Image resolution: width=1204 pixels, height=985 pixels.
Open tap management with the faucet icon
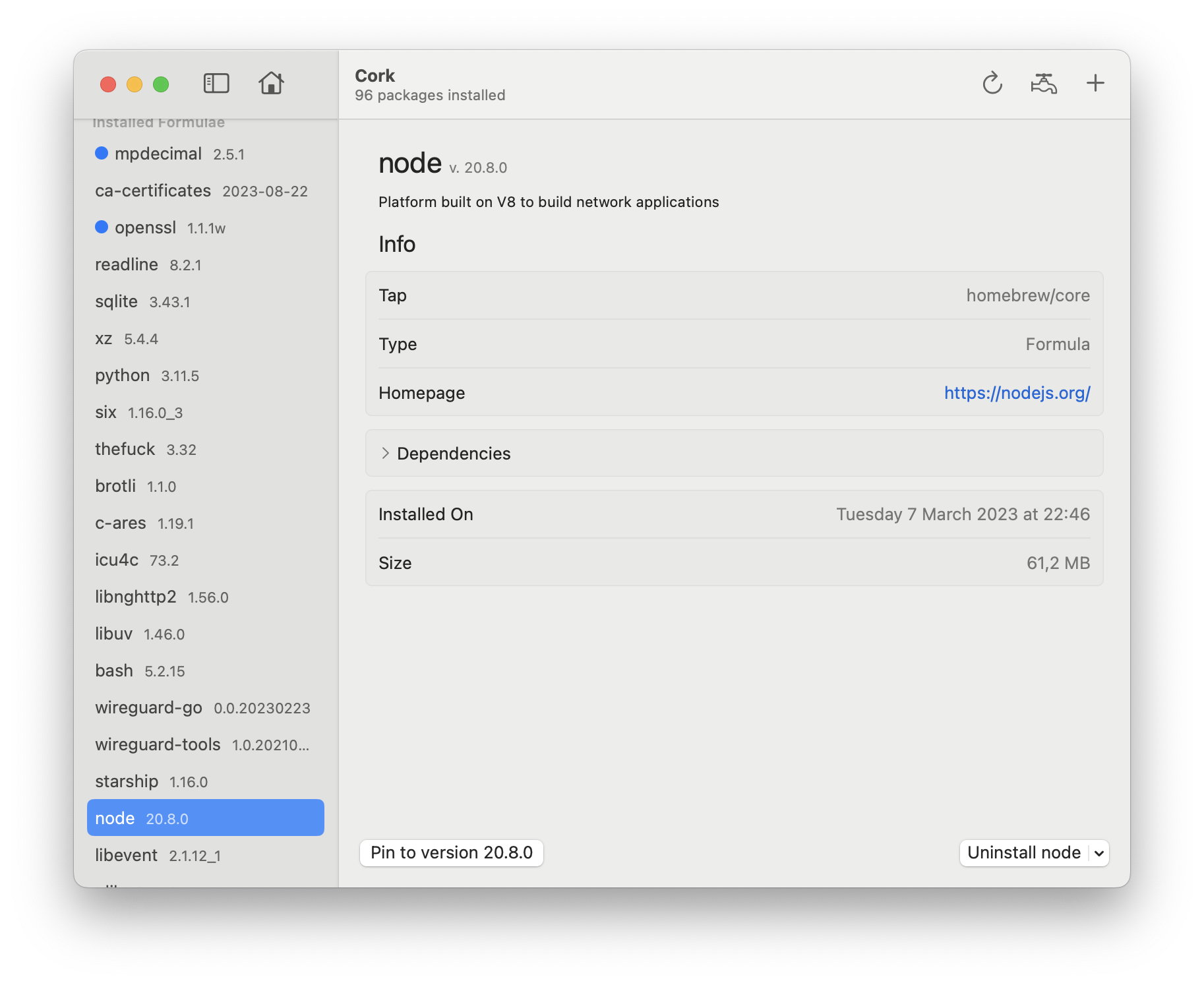coord(1044,83)
